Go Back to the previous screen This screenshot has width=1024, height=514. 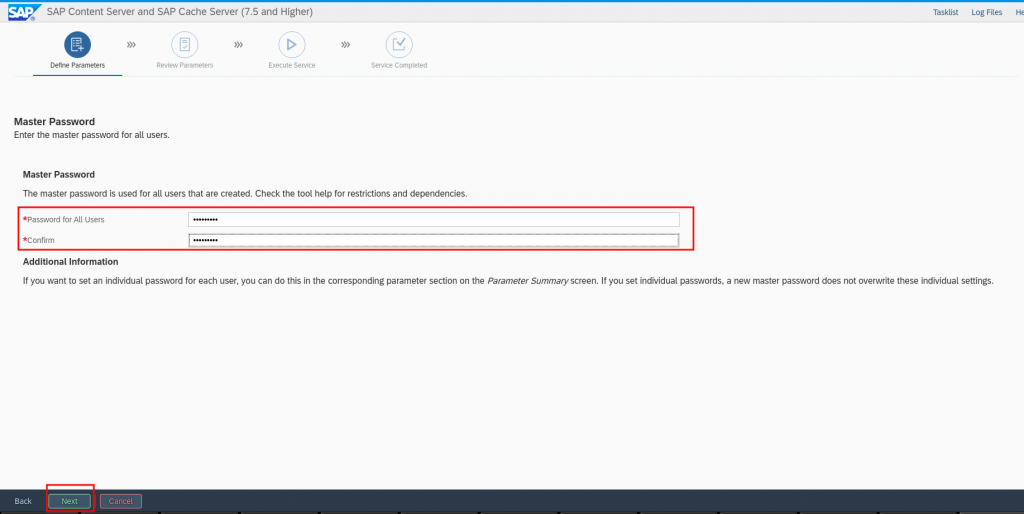(x=23, y=501)
